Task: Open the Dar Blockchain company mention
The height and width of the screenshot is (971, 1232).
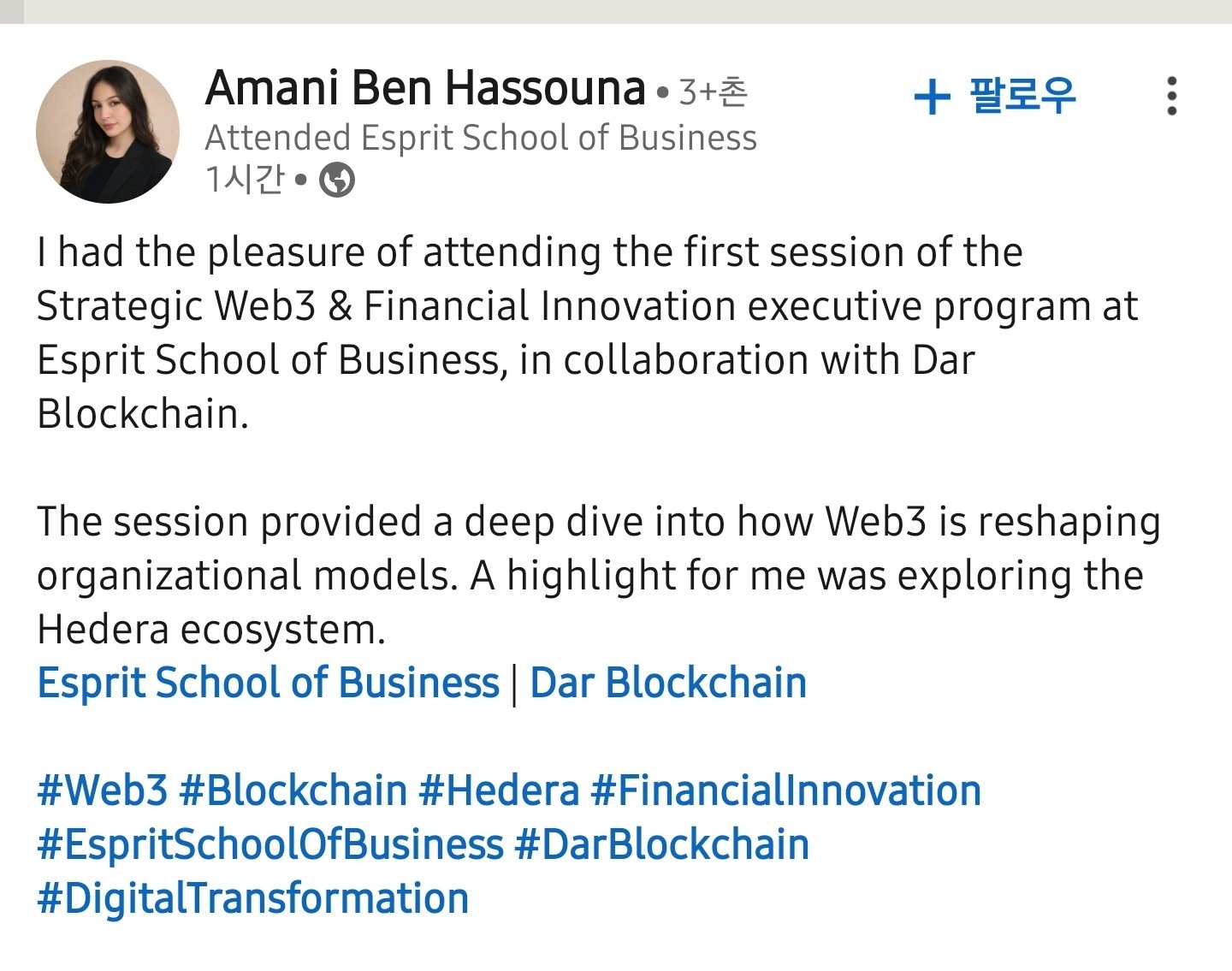Action: 668,683
